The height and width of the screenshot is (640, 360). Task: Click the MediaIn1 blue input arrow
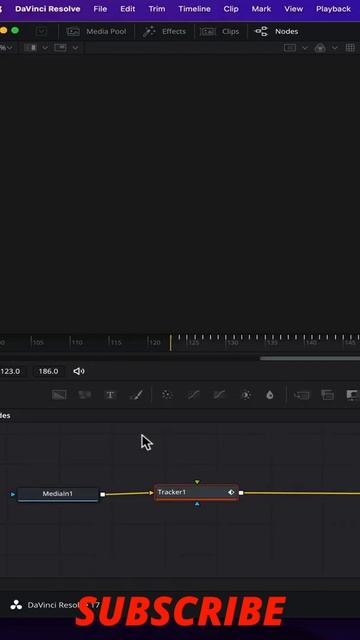point(13,494)
